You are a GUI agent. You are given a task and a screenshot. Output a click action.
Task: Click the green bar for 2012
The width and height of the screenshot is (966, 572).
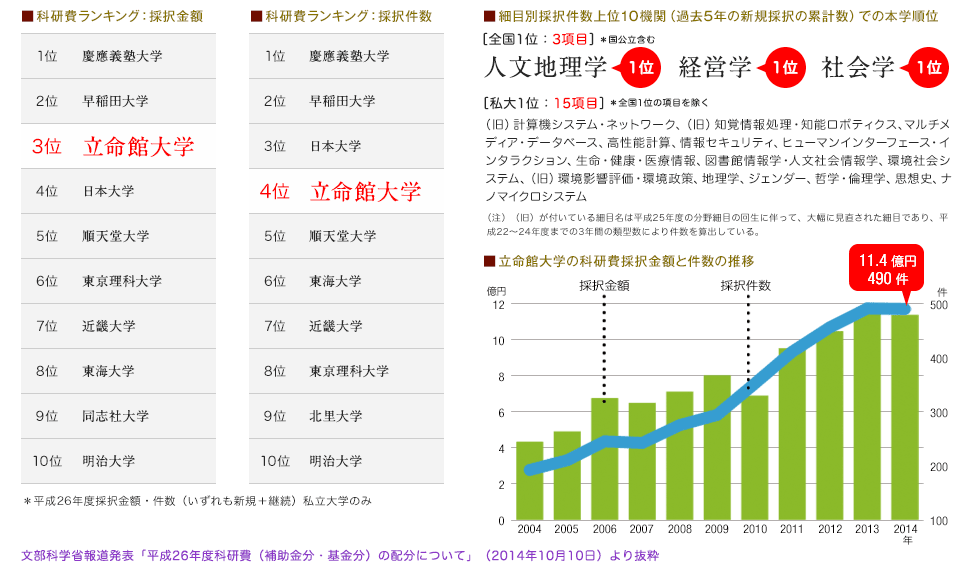click(x=830, y=425)
